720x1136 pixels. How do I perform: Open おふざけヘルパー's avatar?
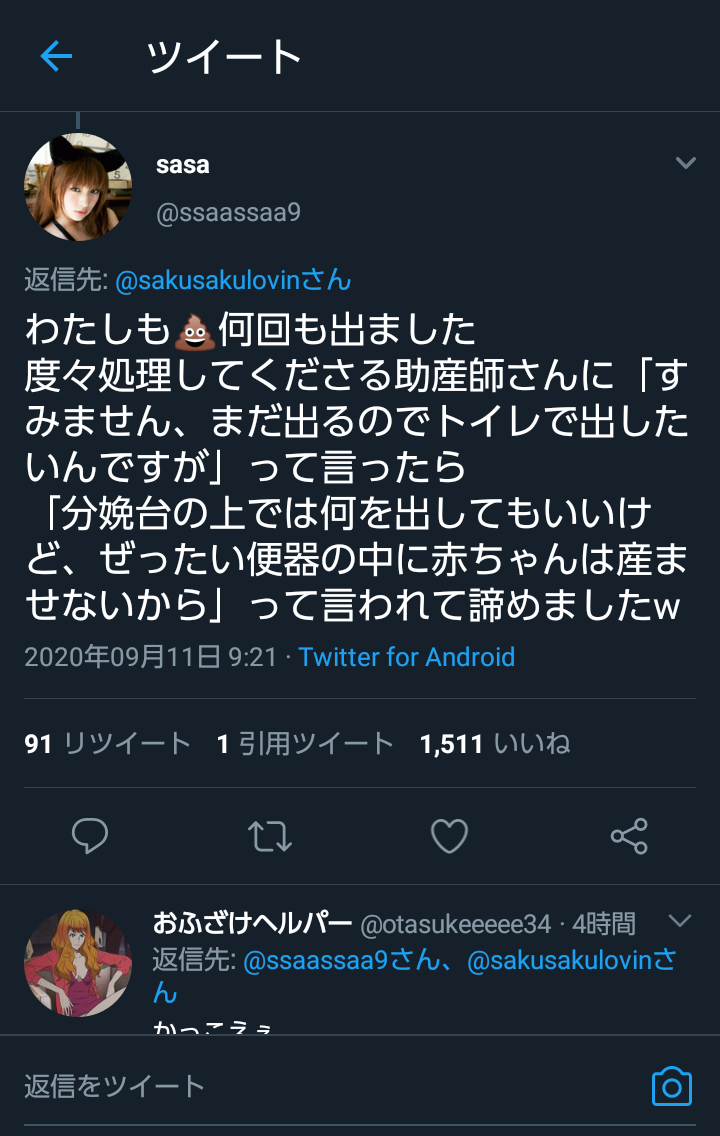point(77,963)
